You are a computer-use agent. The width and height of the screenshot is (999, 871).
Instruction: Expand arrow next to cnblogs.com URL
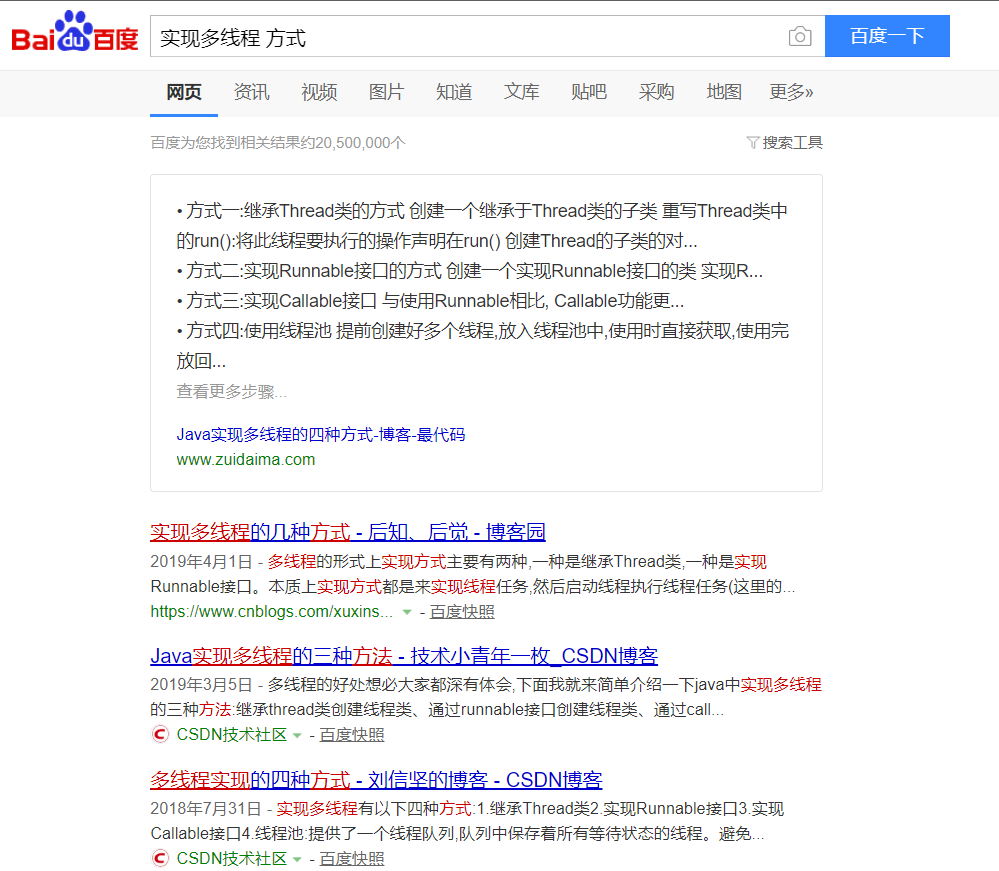(406, 612)
